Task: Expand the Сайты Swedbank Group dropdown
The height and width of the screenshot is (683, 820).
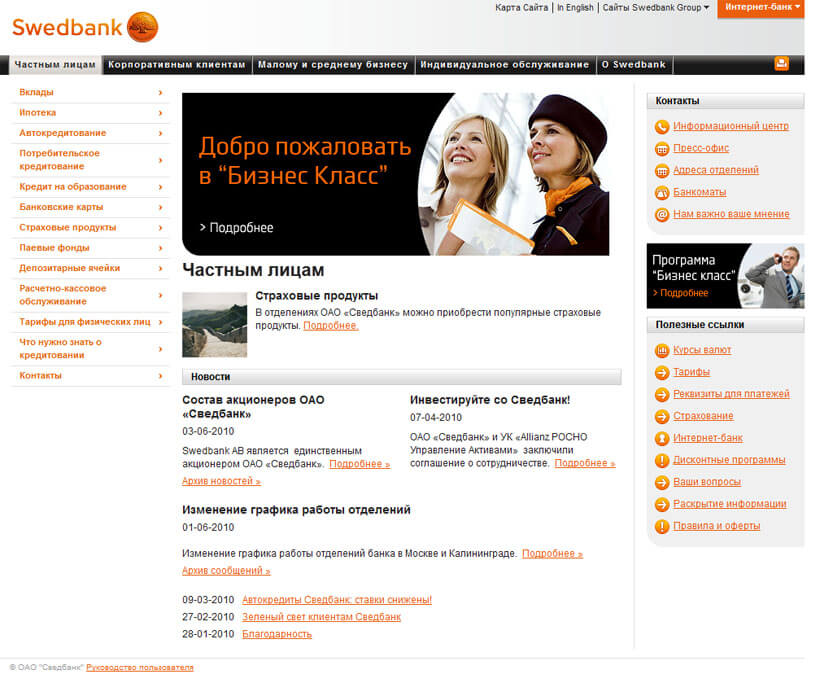Action: [656, 8]
